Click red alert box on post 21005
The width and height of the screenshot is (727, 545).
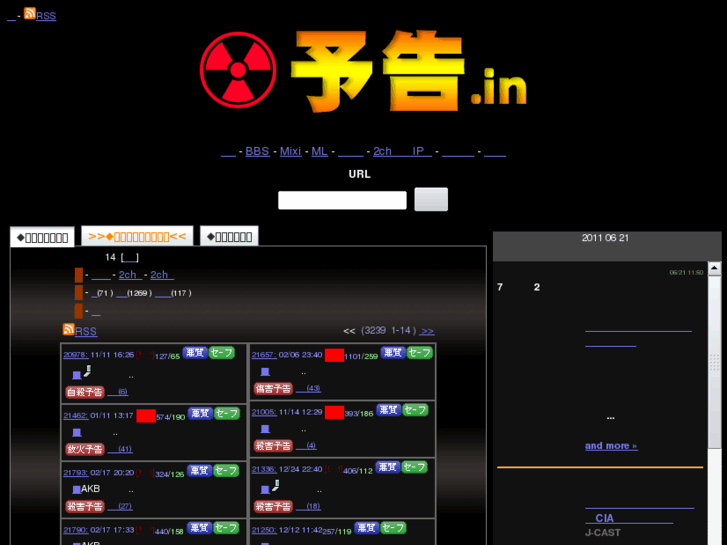(334, 412)
